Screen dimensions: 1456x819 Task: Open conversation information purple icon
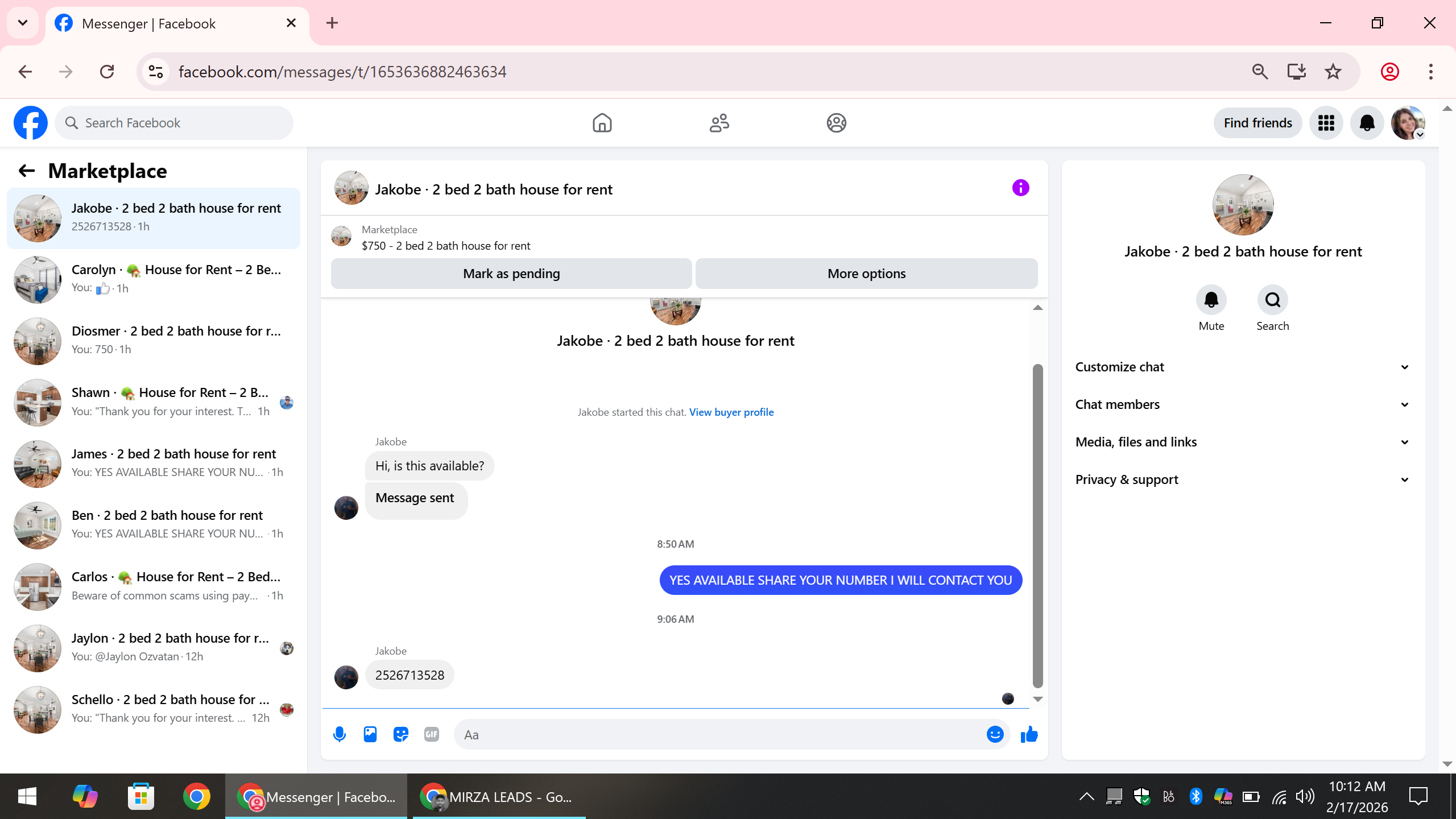(1020, 188)
